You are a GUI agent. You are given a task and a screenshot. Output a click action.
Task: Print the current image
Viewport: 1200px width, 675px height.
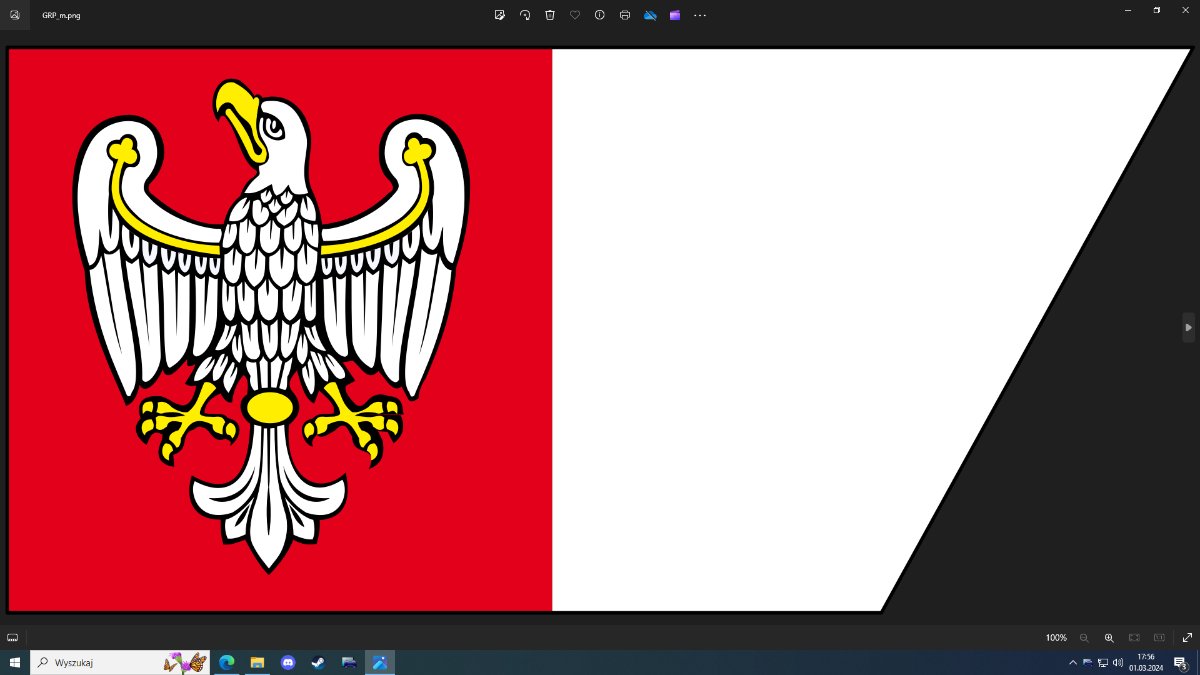625,15
